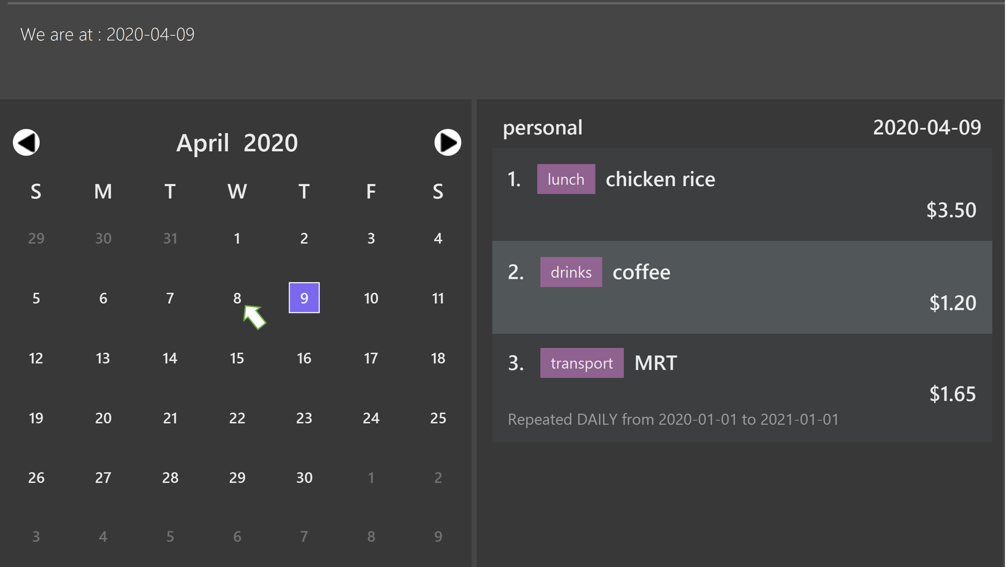
Task: Select April 20 in the calendar
Action: [103, 418]
